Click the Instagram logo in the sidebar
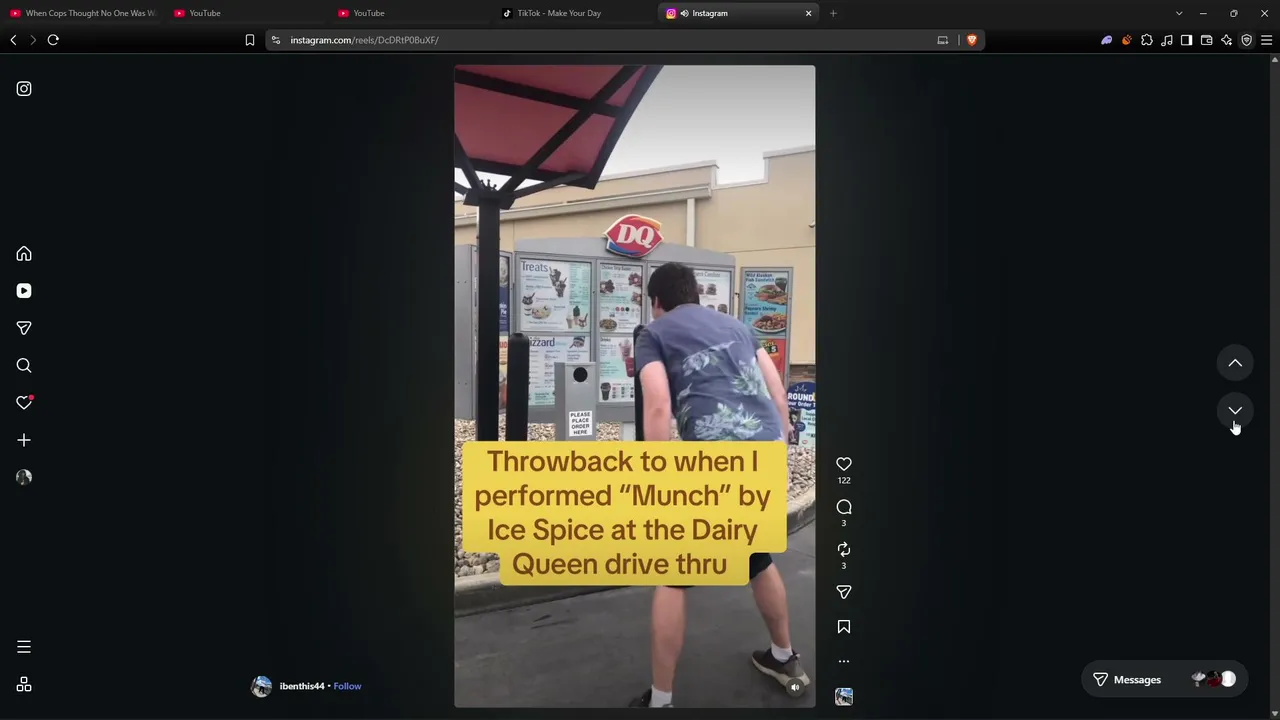This screenshot has height=720, width=1280. pos(24,89)
